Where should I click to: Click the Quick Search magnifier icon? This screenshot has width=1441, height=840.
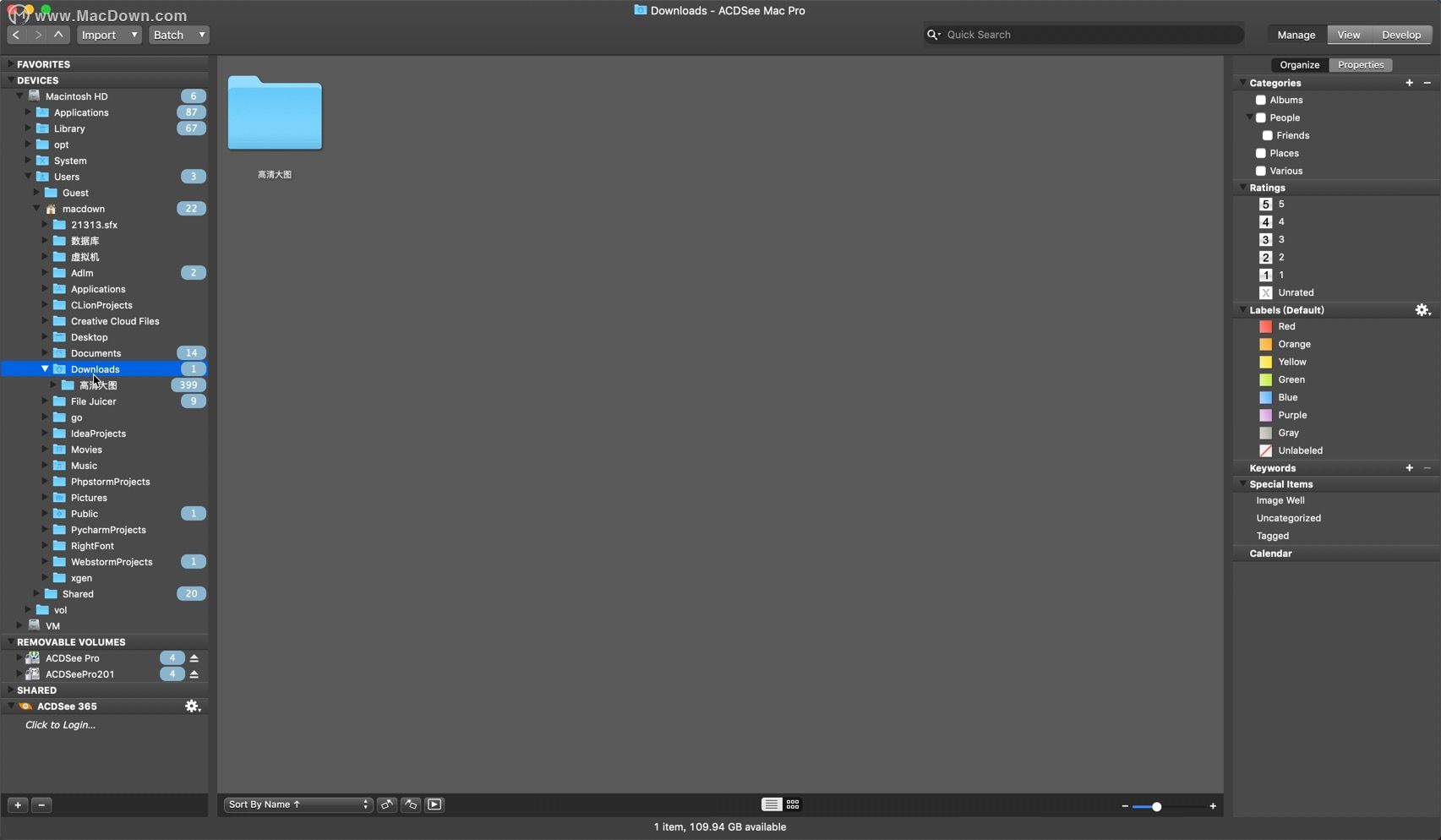[x=933, y=35]
